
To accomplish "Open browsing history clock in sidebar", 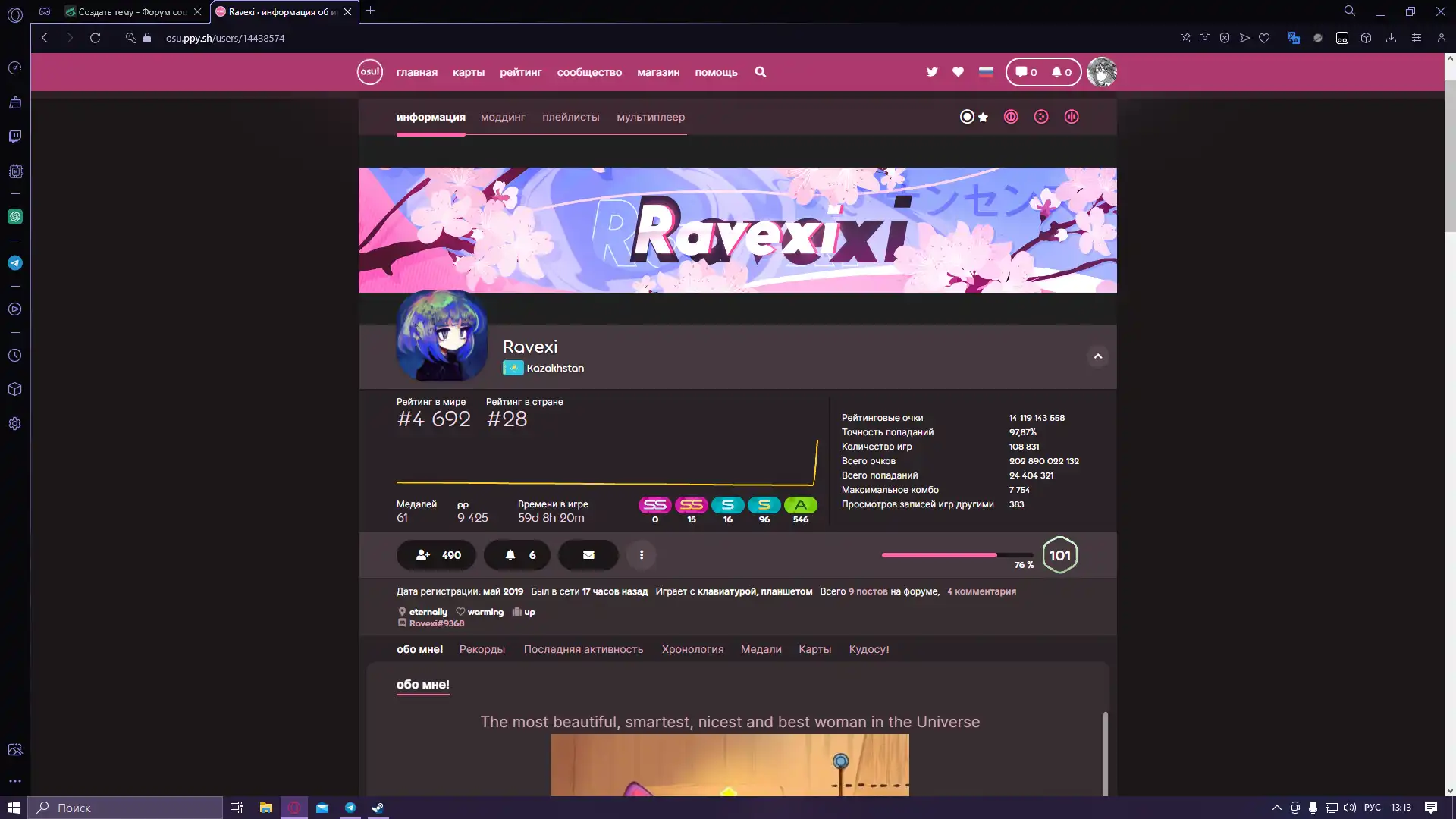I will [15, 356].
